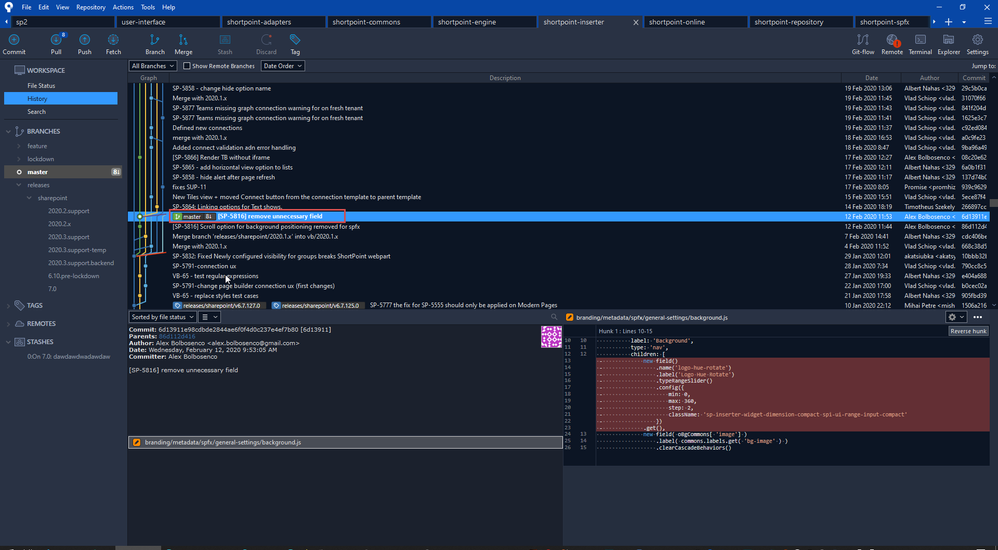Expand the feature branch folder

point(37,145)
